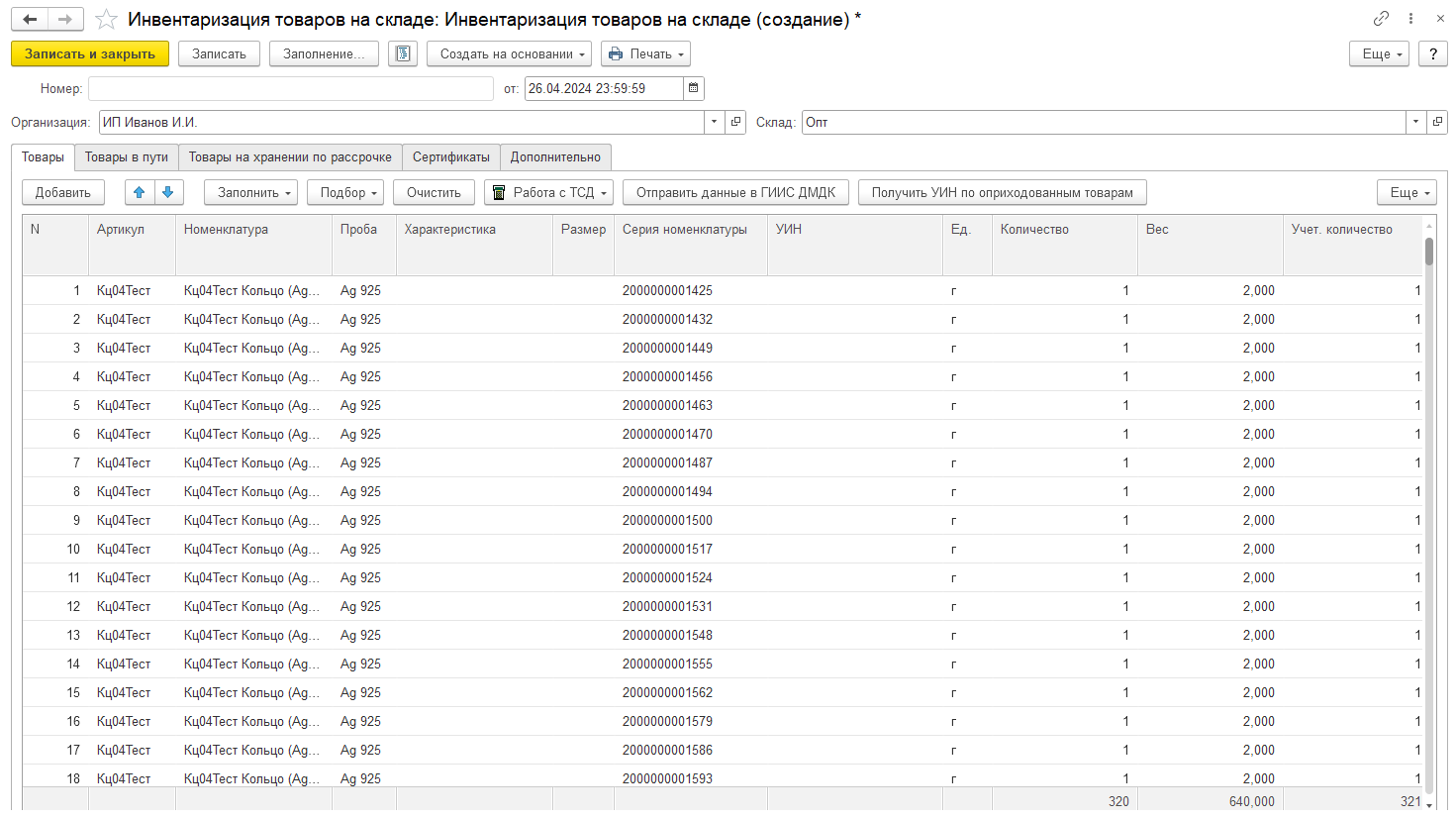This screenshot has height=819, width=1456.
Task: Click the Заполнение... button
Action: 324,53
